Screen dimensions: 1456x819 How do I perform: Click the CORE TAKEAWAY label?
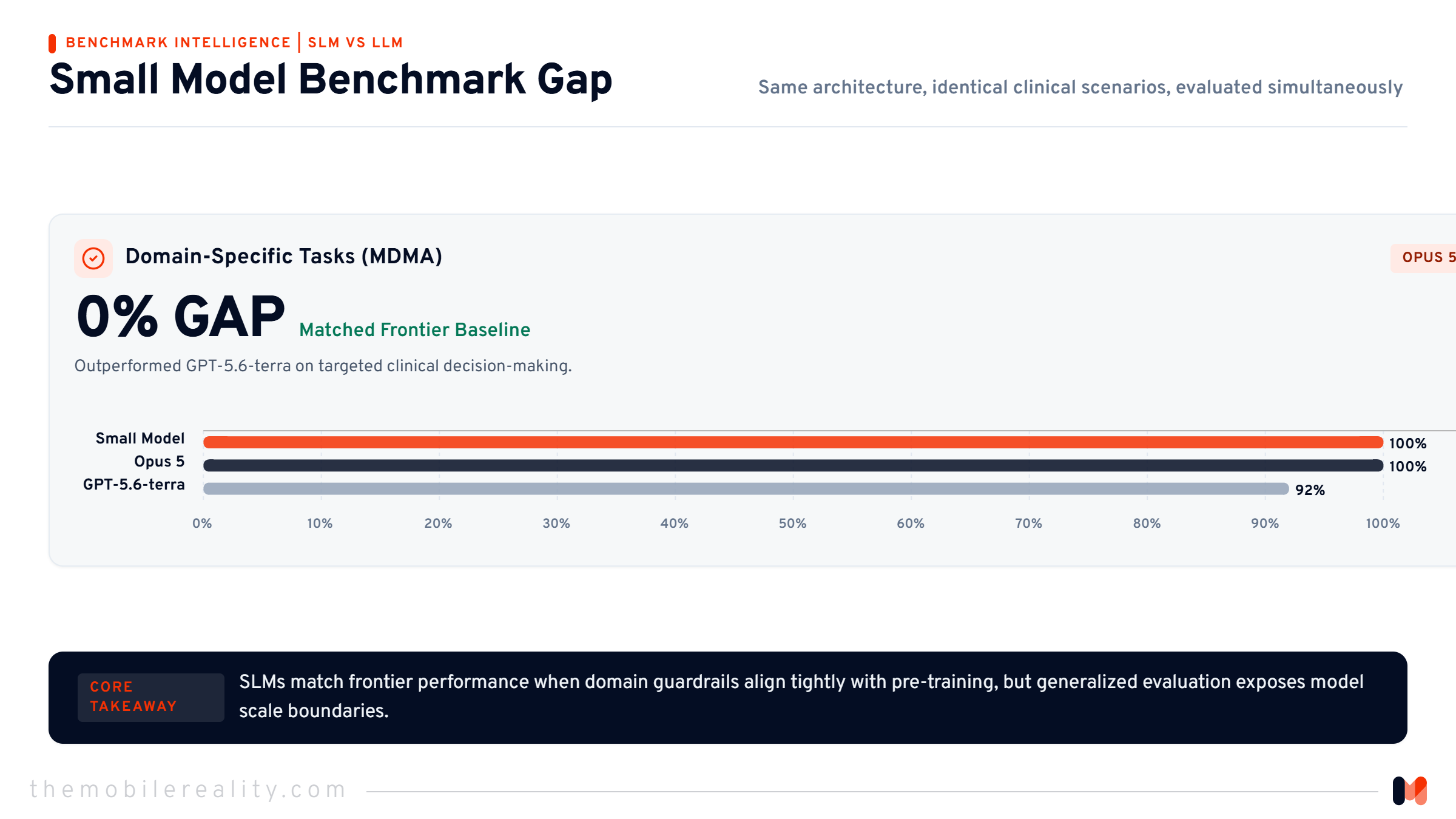tap(150, 697)
